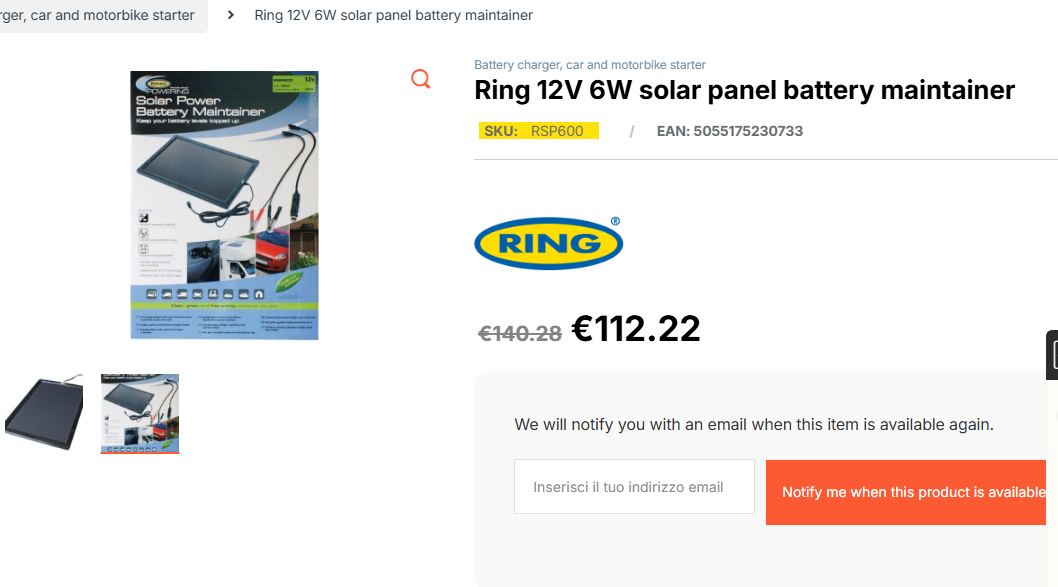The width and height of the screenshot is (1058, 587).
Task: Click the 'SKU:' label
Action: click(x=500, y=131)
